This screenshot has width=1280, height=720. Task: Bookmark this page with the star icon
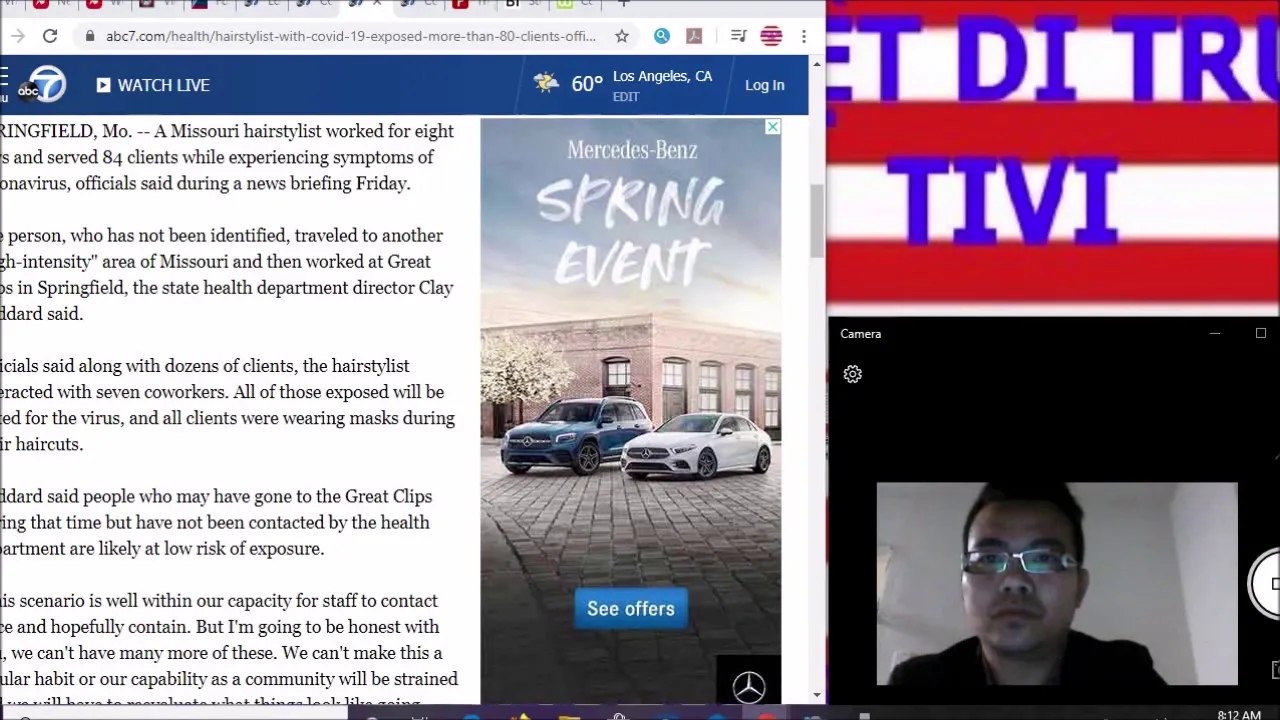(622, 36)
